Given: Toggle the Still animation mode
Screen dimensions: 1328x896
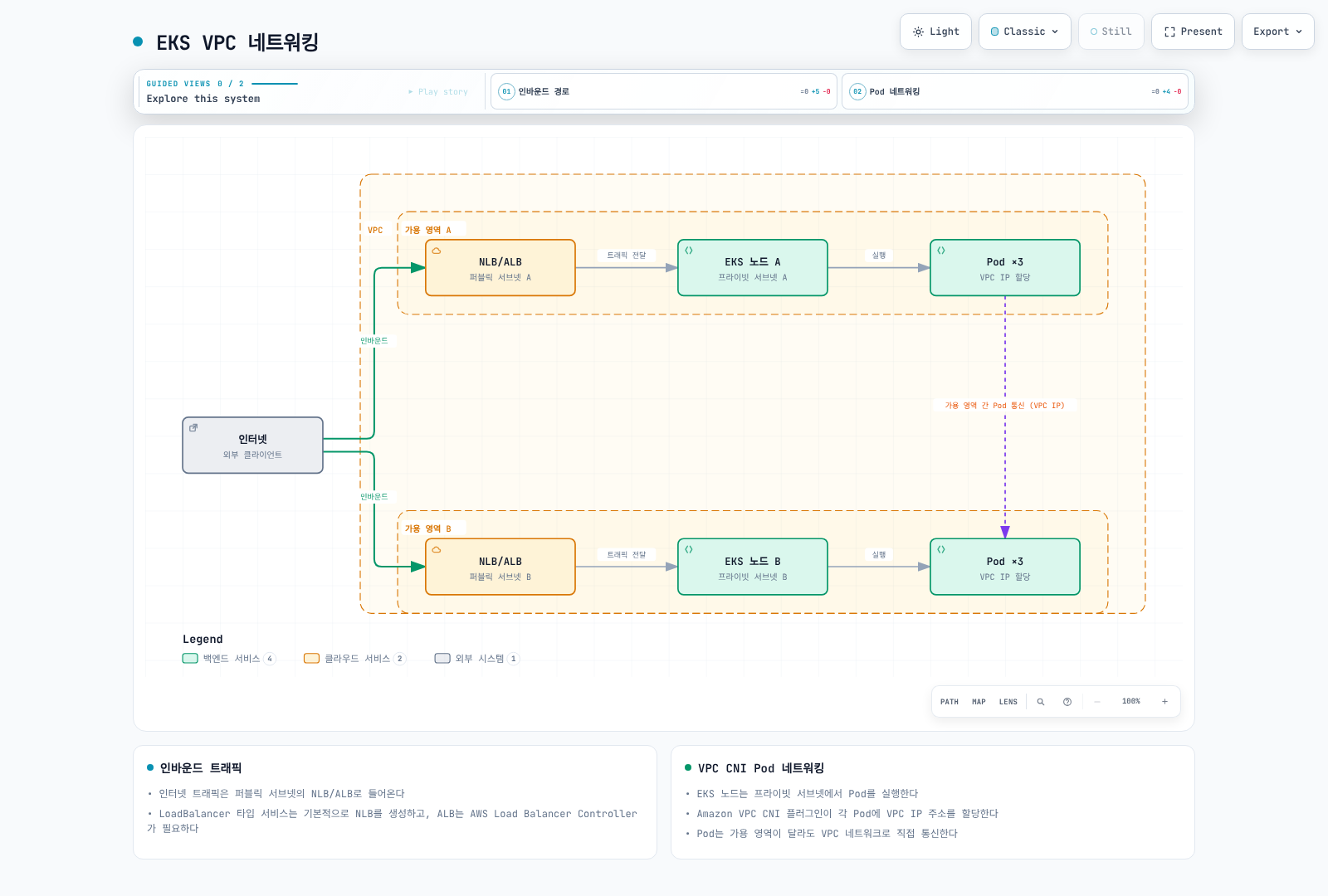Looking at the screenshot, I should point(1111,32).
